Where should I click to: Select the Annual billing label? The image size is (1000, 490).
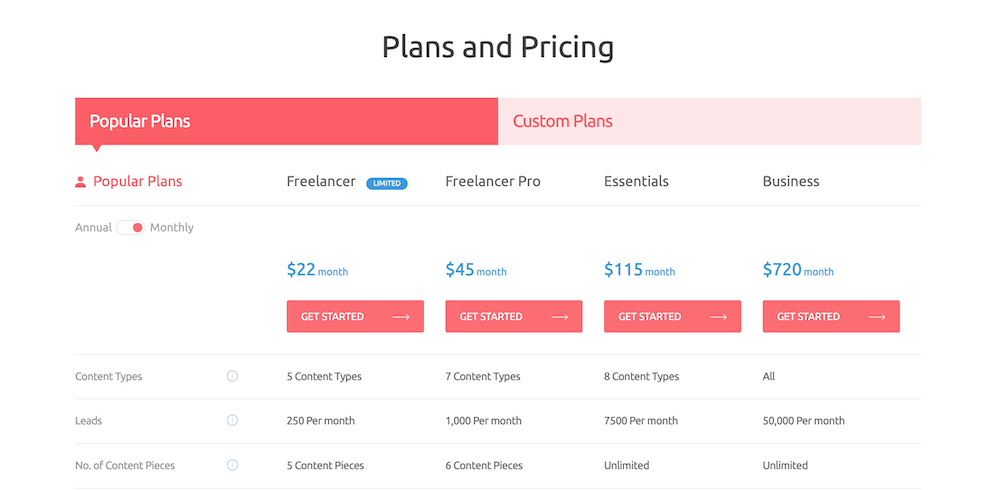click(93, 227)
